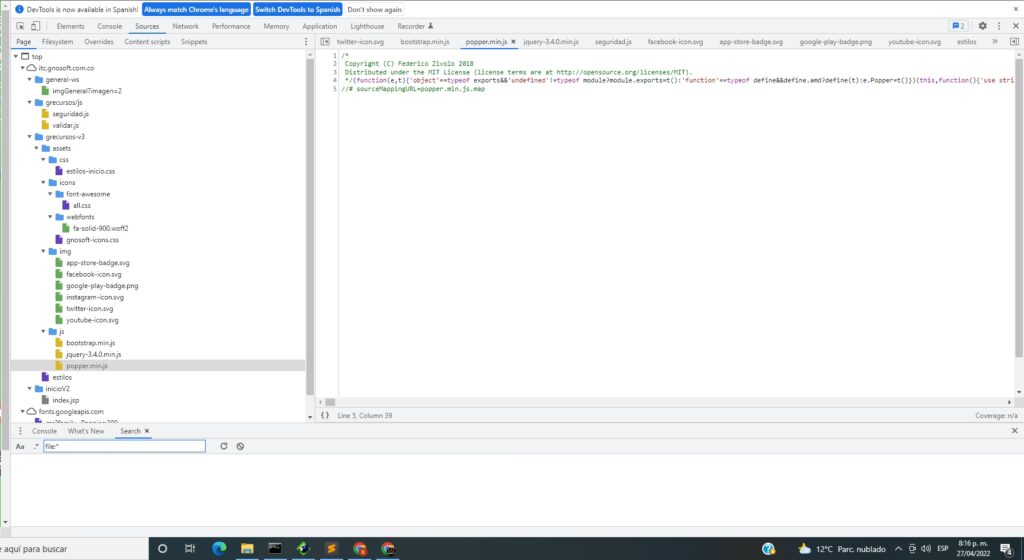Clear the search results icon
Image resolution: width=1024 pixels, height=560 pixels.
pyautogui.click(x=240, y=446)
